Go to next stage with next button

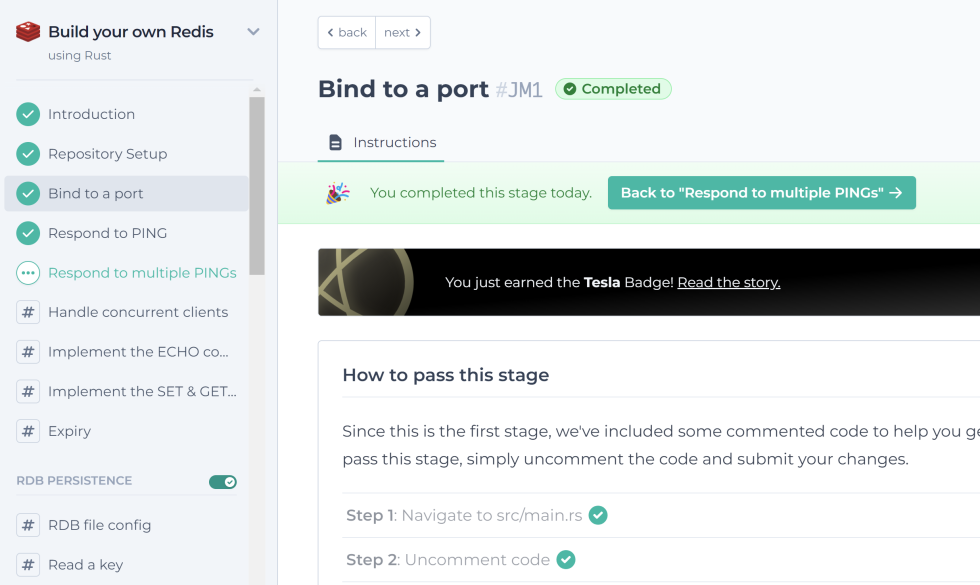(402, 33)
